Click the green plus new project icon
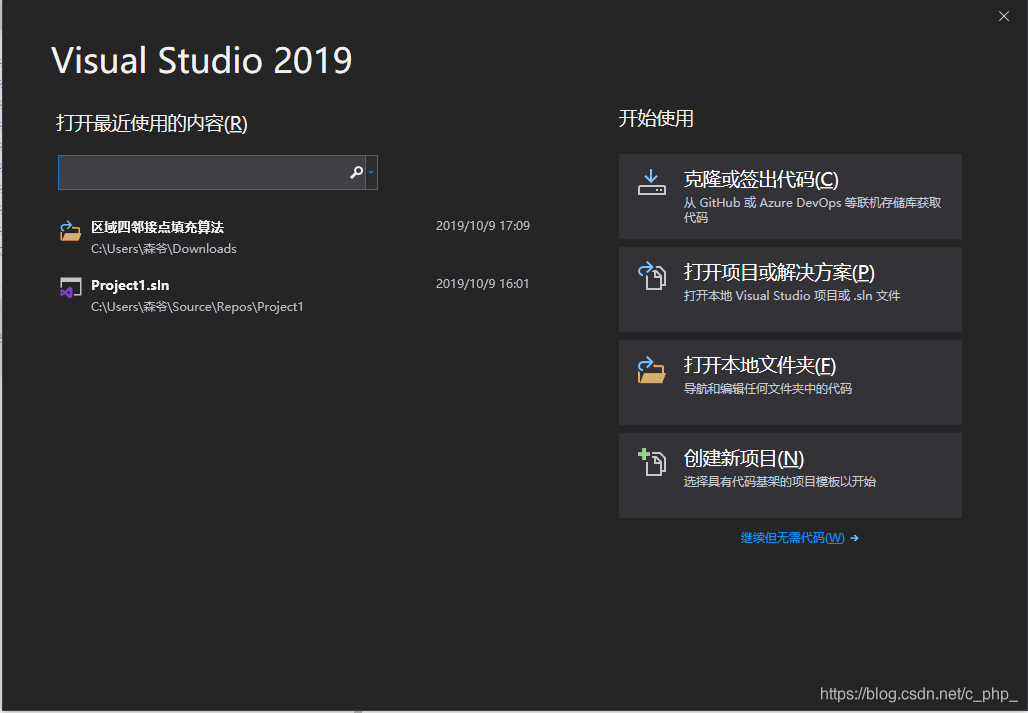 pyautogui.click(x=652, y=462)
